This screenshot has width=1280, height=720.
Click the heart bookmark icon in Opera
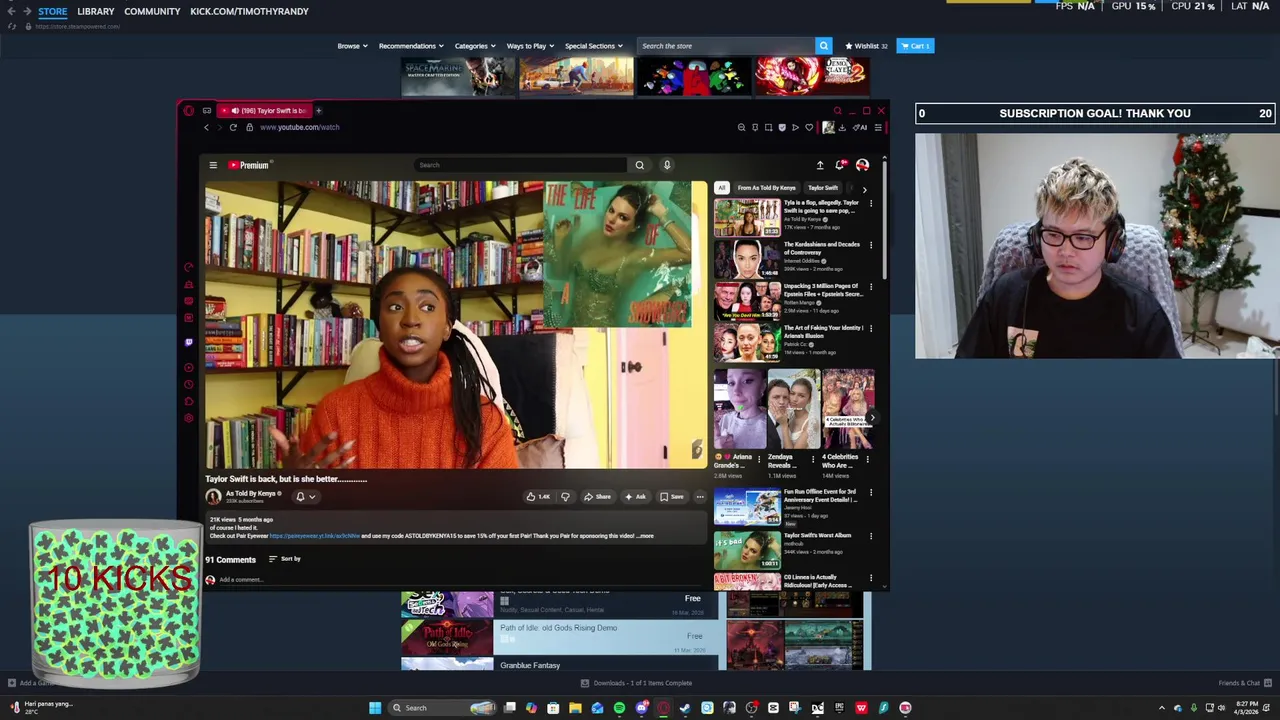(x=809, y=127)
